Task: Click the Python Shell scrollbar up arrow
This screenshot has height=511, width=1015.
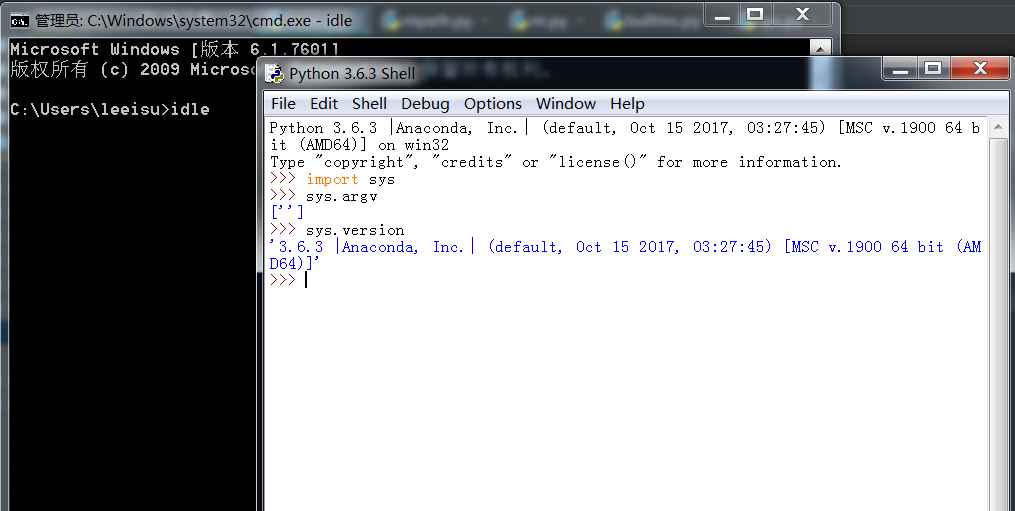Action: [x=998, y=127]
